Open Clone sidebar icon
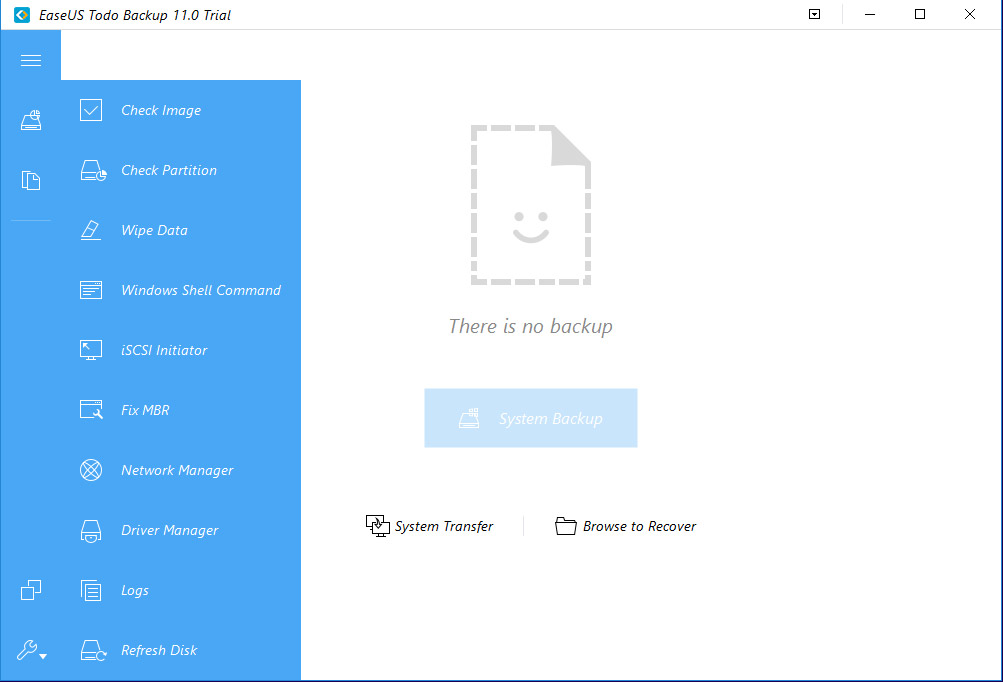 tap(31, 590)
